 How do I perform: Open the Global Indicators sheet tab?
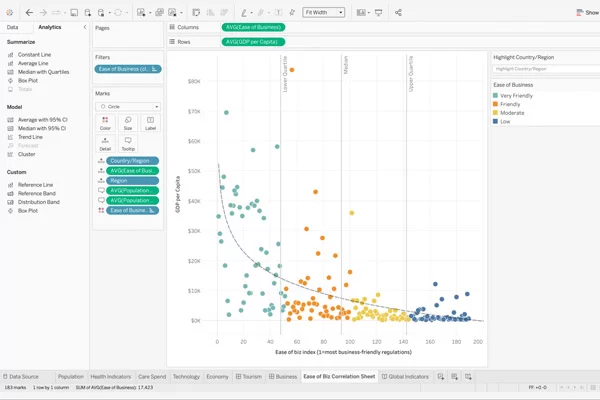[408, 376]
